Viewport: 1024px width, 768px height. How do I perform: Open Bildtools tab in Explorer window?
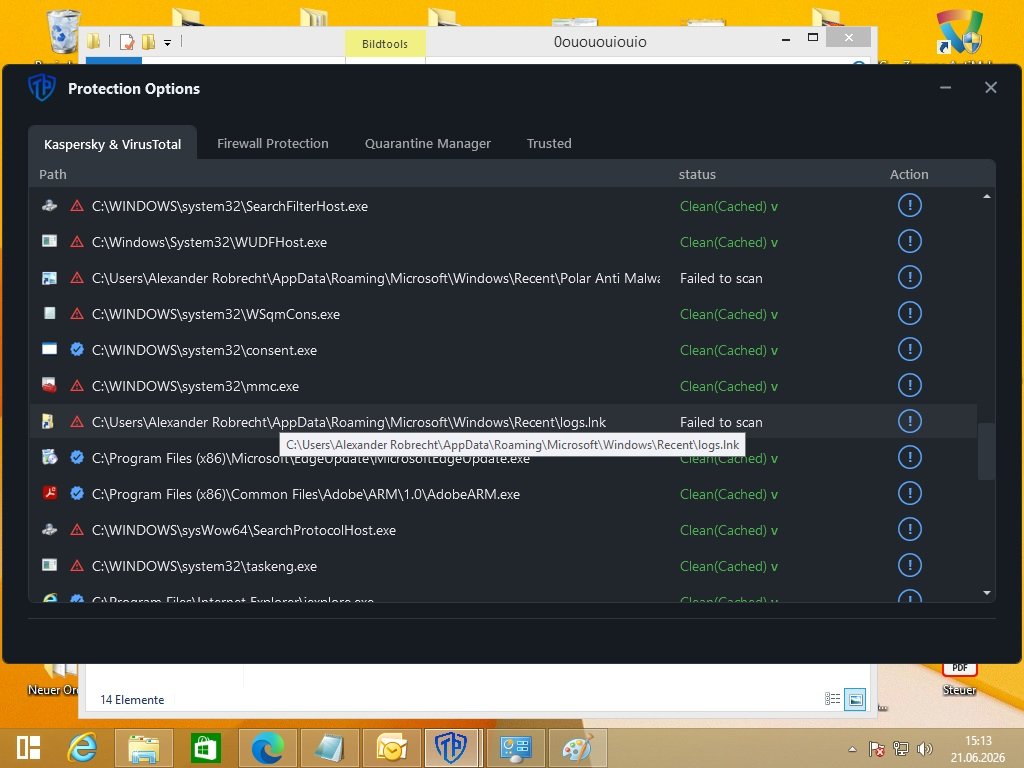385,44
